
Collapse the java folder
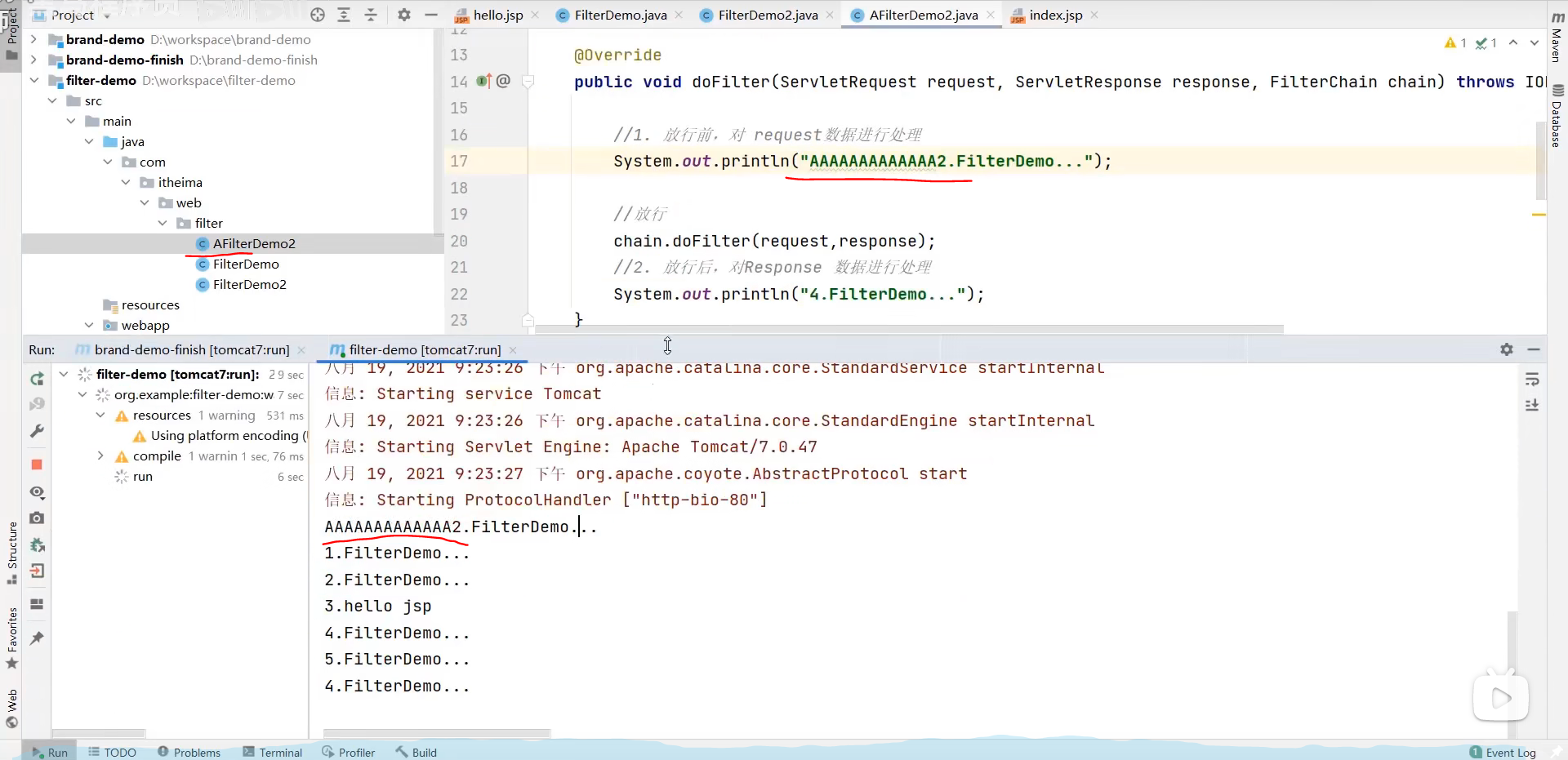click(x=89, y=141)
